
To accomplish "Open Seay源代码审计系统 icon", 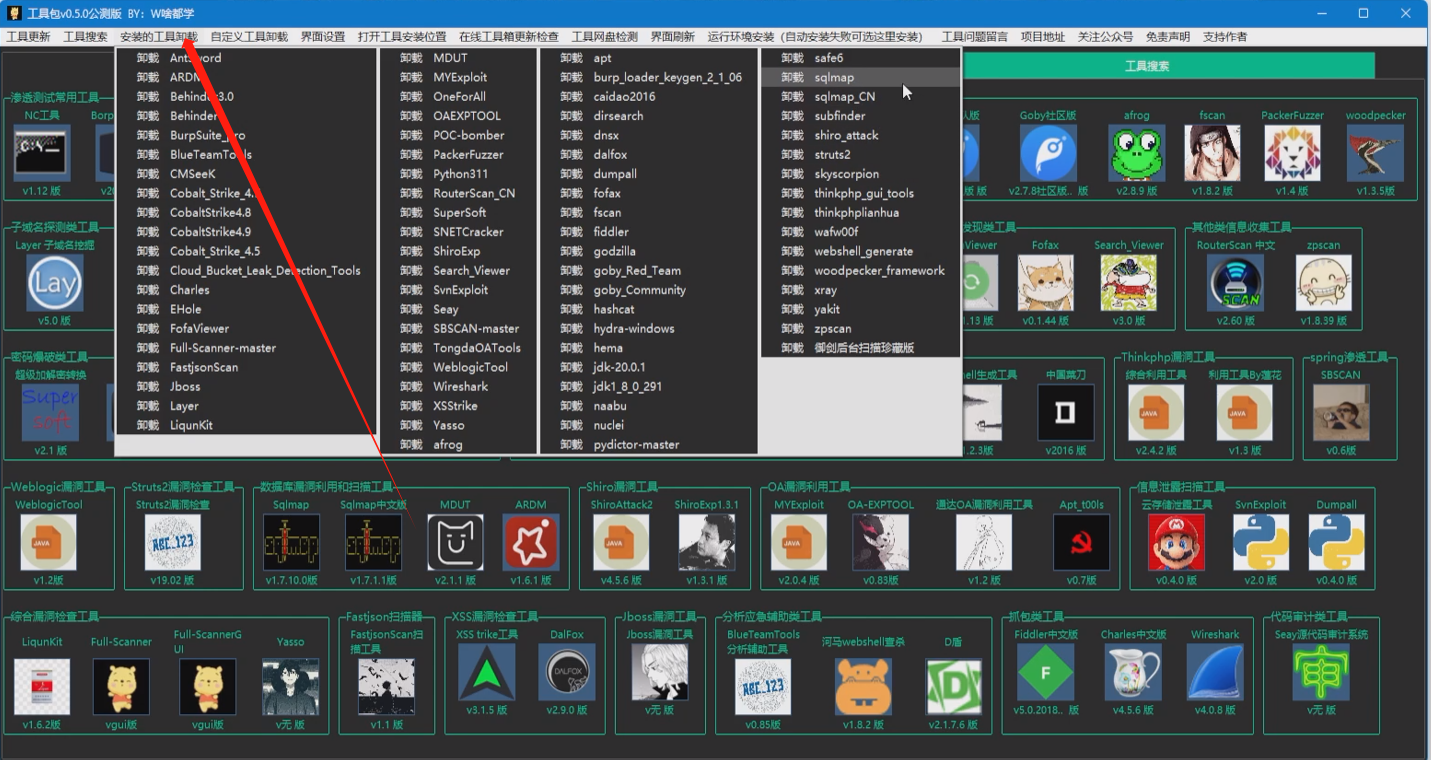I will tap(1321, 672).
